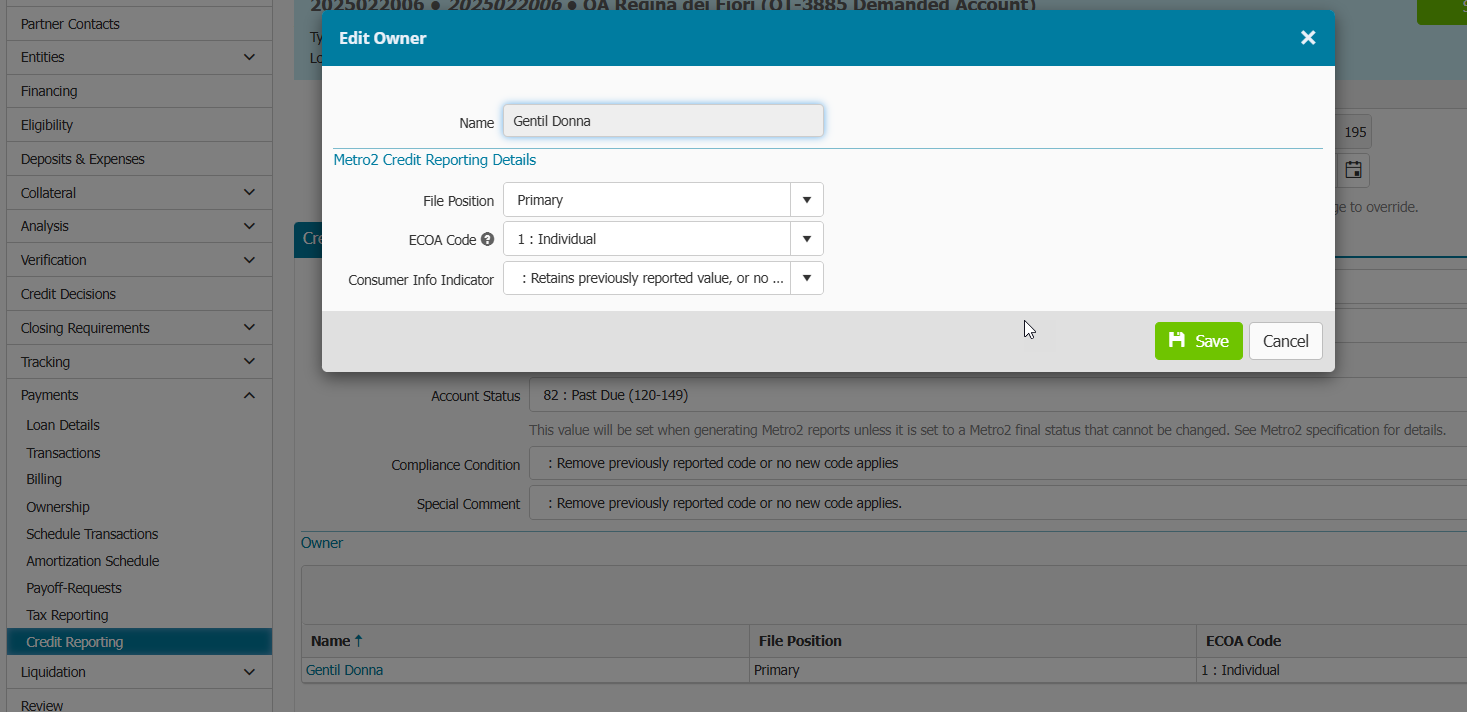Viewport: 1467px width, 712px height.
Task: Open Amortization Schedule page
Action: [x=93, y=561]
